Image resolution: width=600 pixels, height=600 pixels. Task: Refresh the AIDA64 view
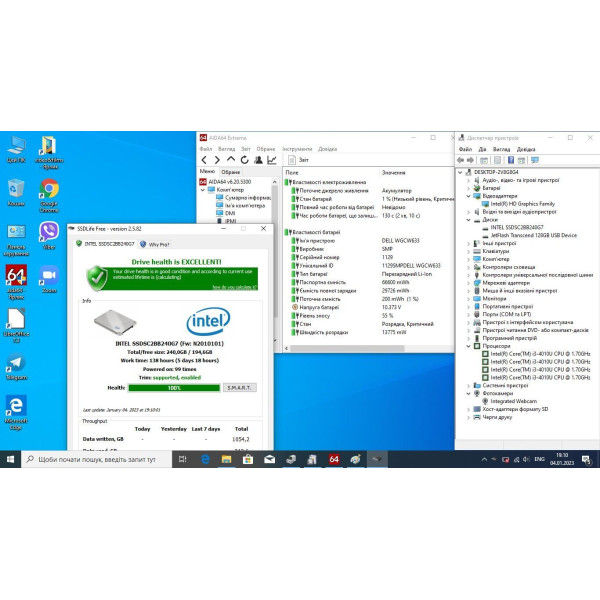[x=245, y=160]
